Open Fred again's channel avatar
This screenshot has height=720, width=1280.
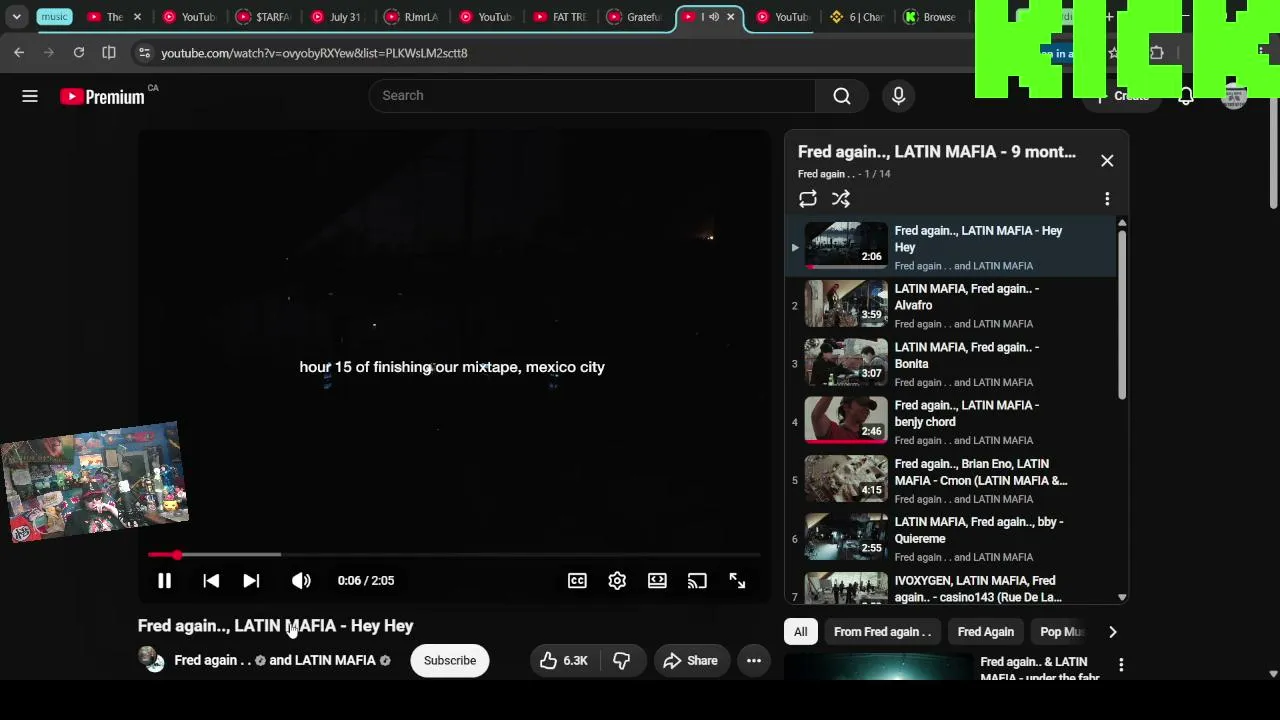tap(151, 659)
